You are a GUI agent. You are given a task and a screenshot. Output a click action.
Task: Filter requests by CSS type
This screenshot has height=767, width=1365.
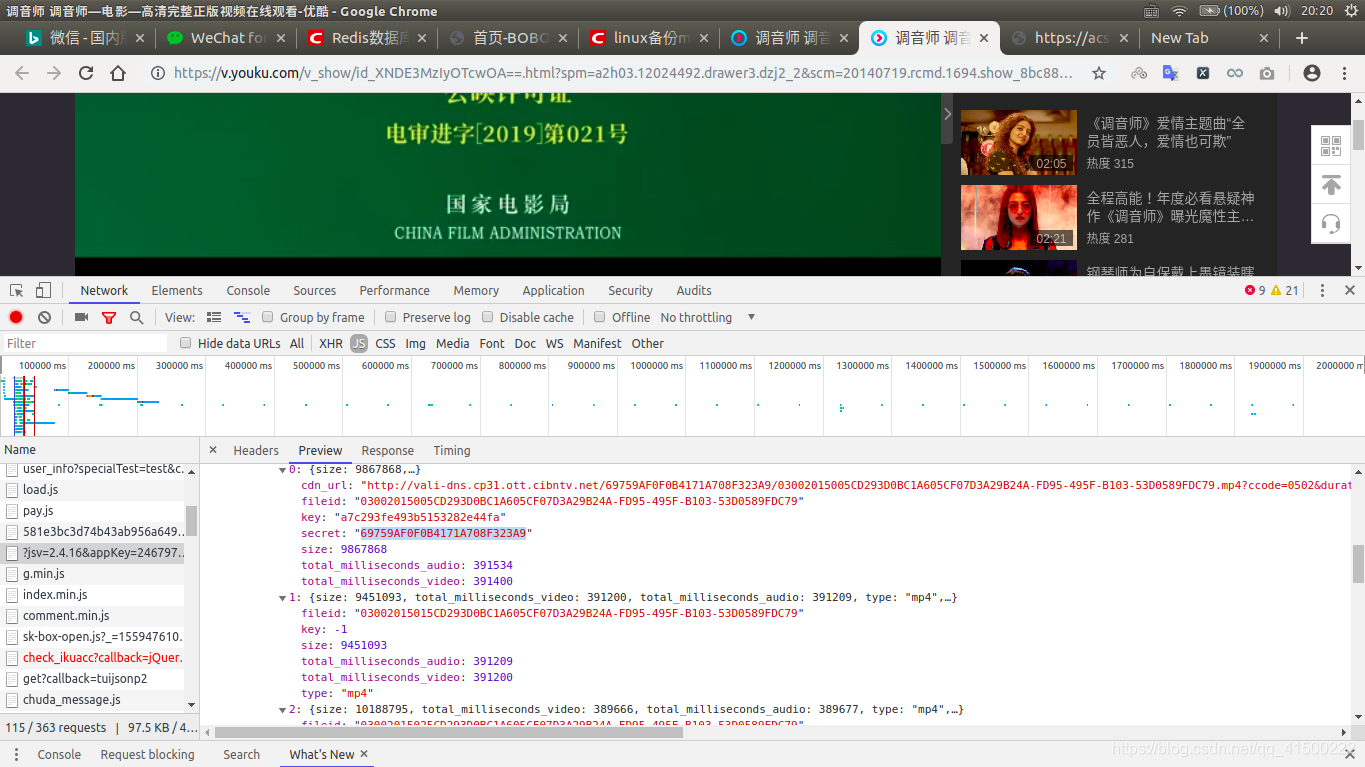(385, 343)
